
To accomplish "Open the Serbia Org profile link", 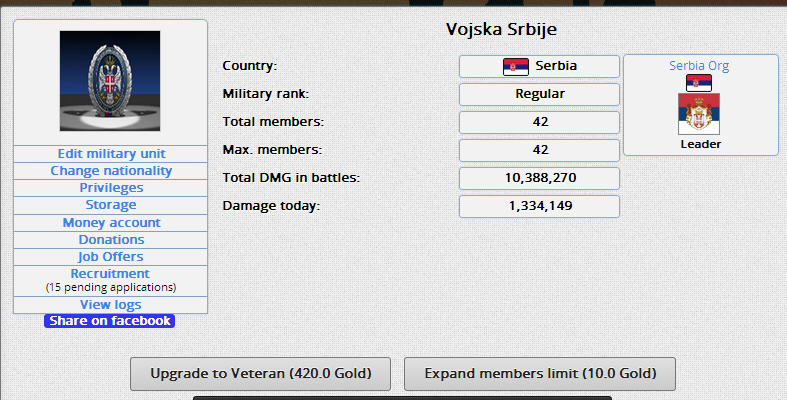I will tap(699, 66).
